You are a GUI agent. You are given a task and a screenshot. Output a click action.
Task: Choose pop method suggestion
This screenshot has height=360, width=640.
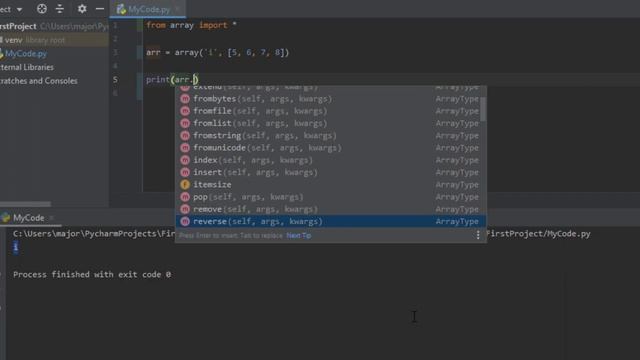(331, 197)
